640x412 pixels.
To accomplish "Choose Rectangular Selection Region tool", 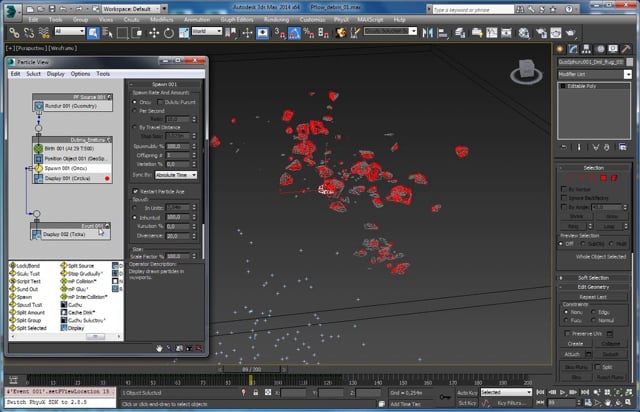I will click(122, 33).
